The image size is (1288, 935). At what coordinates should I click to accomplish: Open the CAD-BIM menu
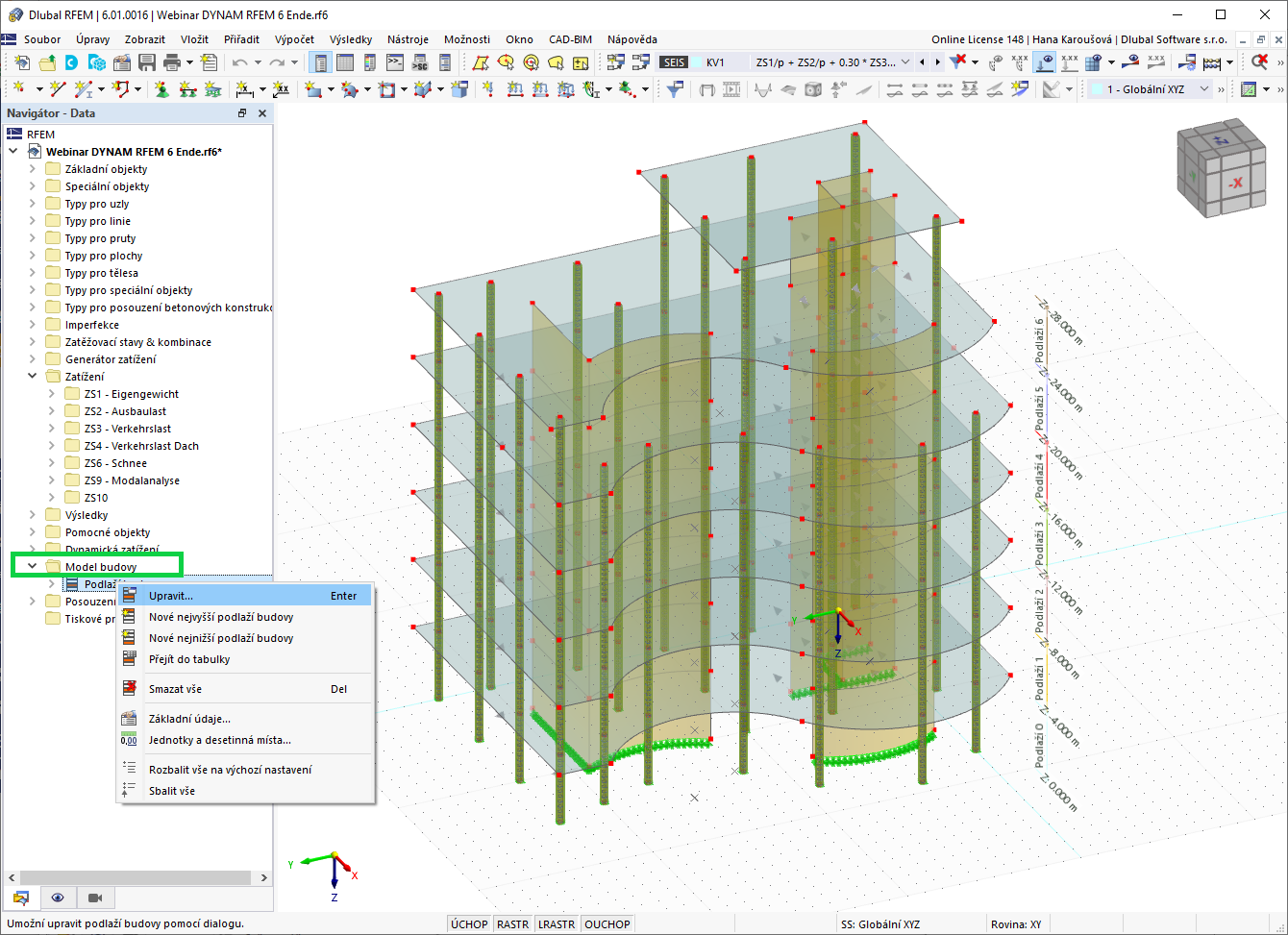(570, 39)
